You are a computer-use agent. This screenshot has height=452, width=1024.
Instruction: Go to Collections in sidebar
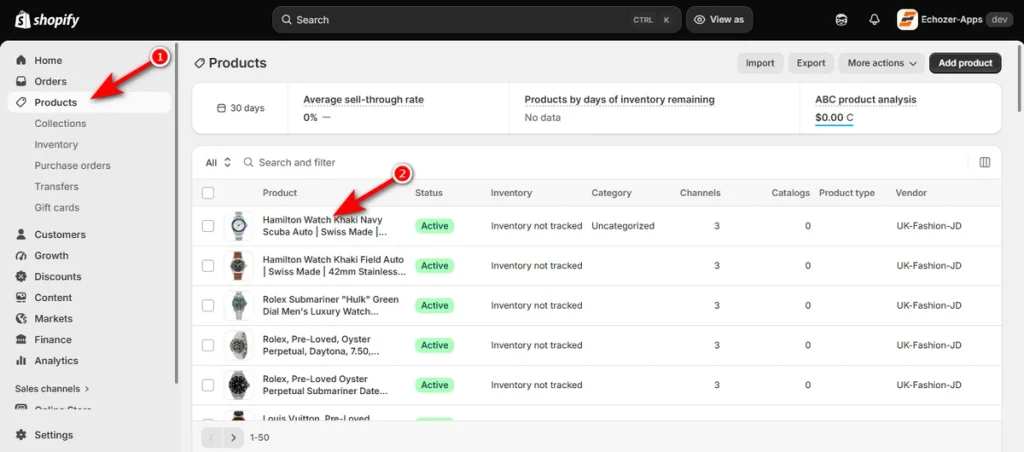pyautogui.click(x=60, y=123)
